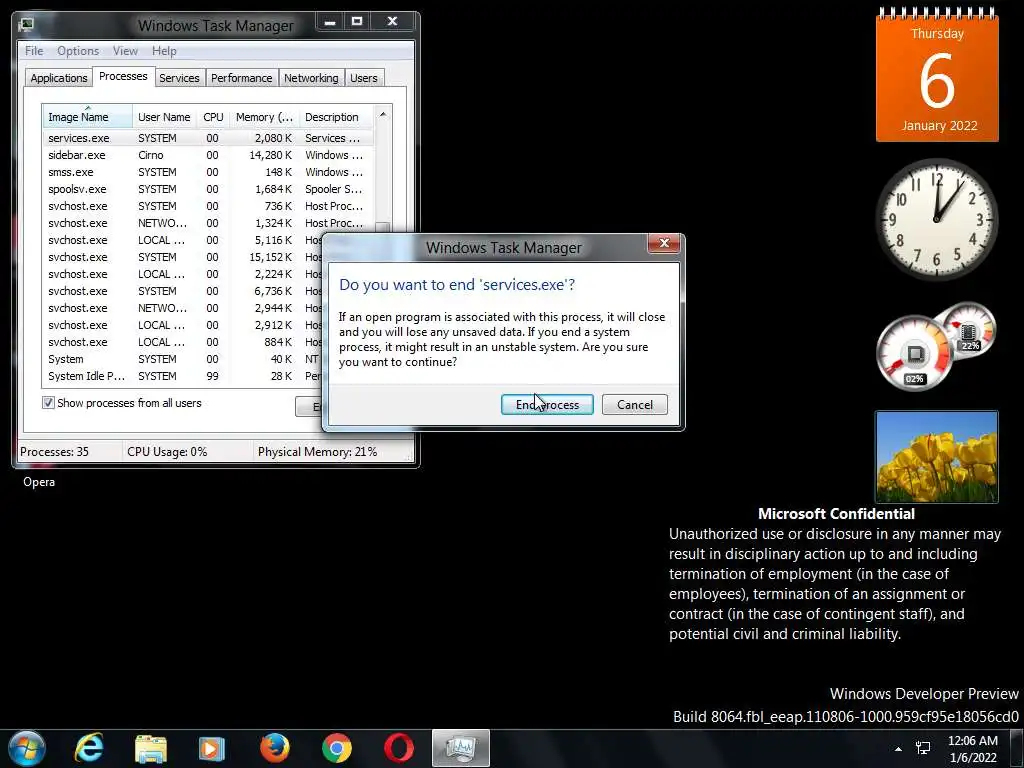Image resolution: width=1024 pixels, height=768 pixels.
Task: Sort by CPU column header
Action: coord(213,117)
